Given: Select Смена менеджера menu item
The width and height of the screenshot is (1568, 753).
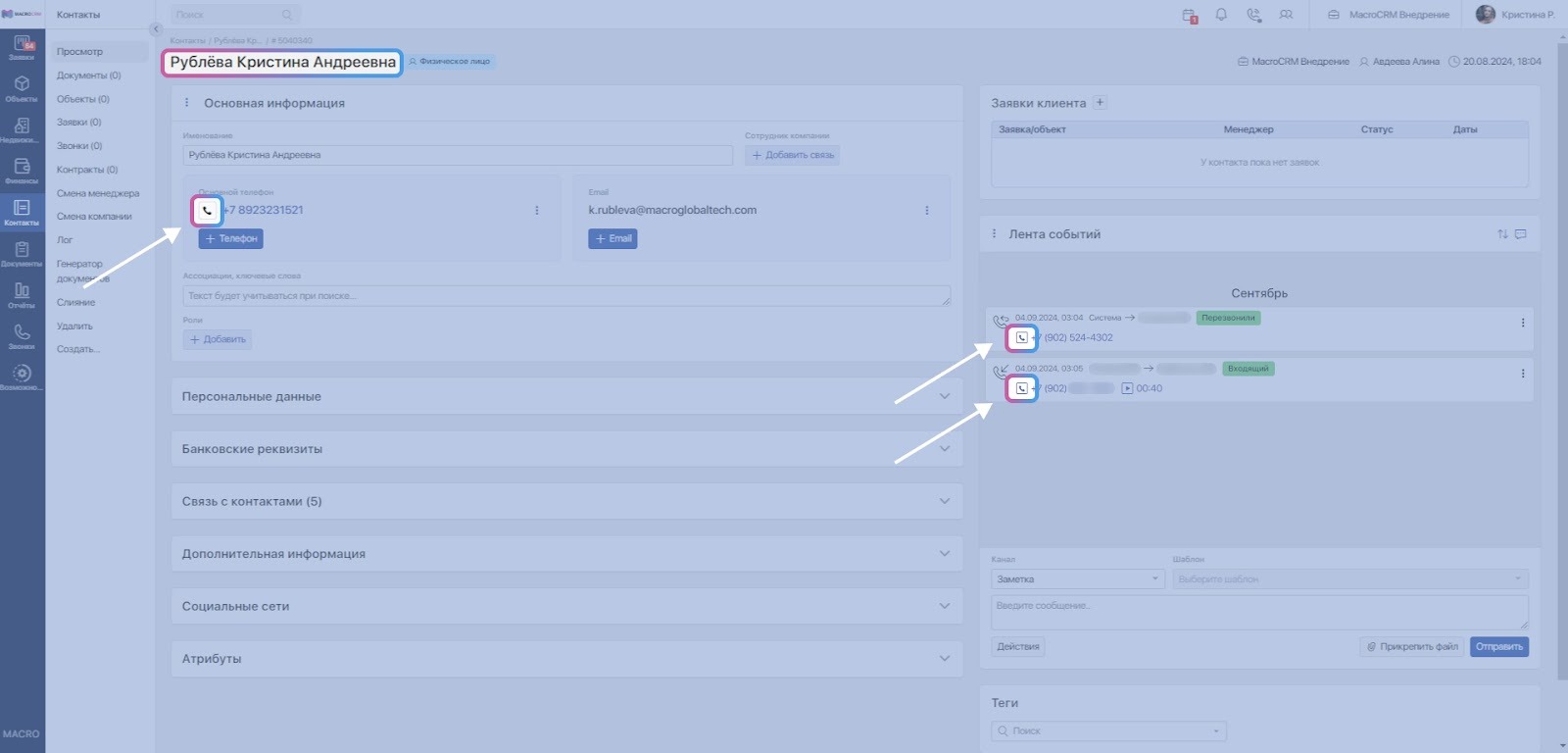Looking at the screenshot, I should tap(98, 193).
